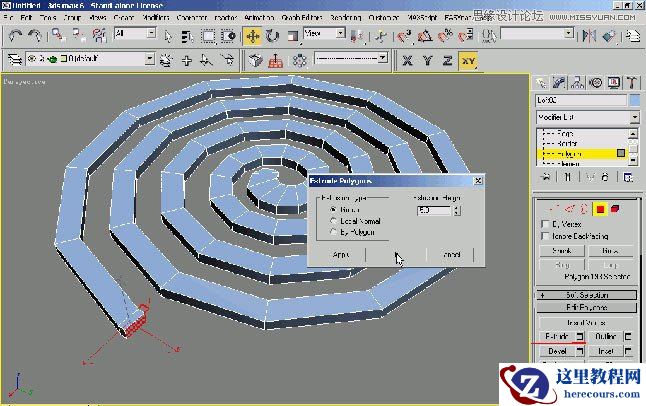Activate the Select and Move tool

pyautogui.click(x=252, y=36)
